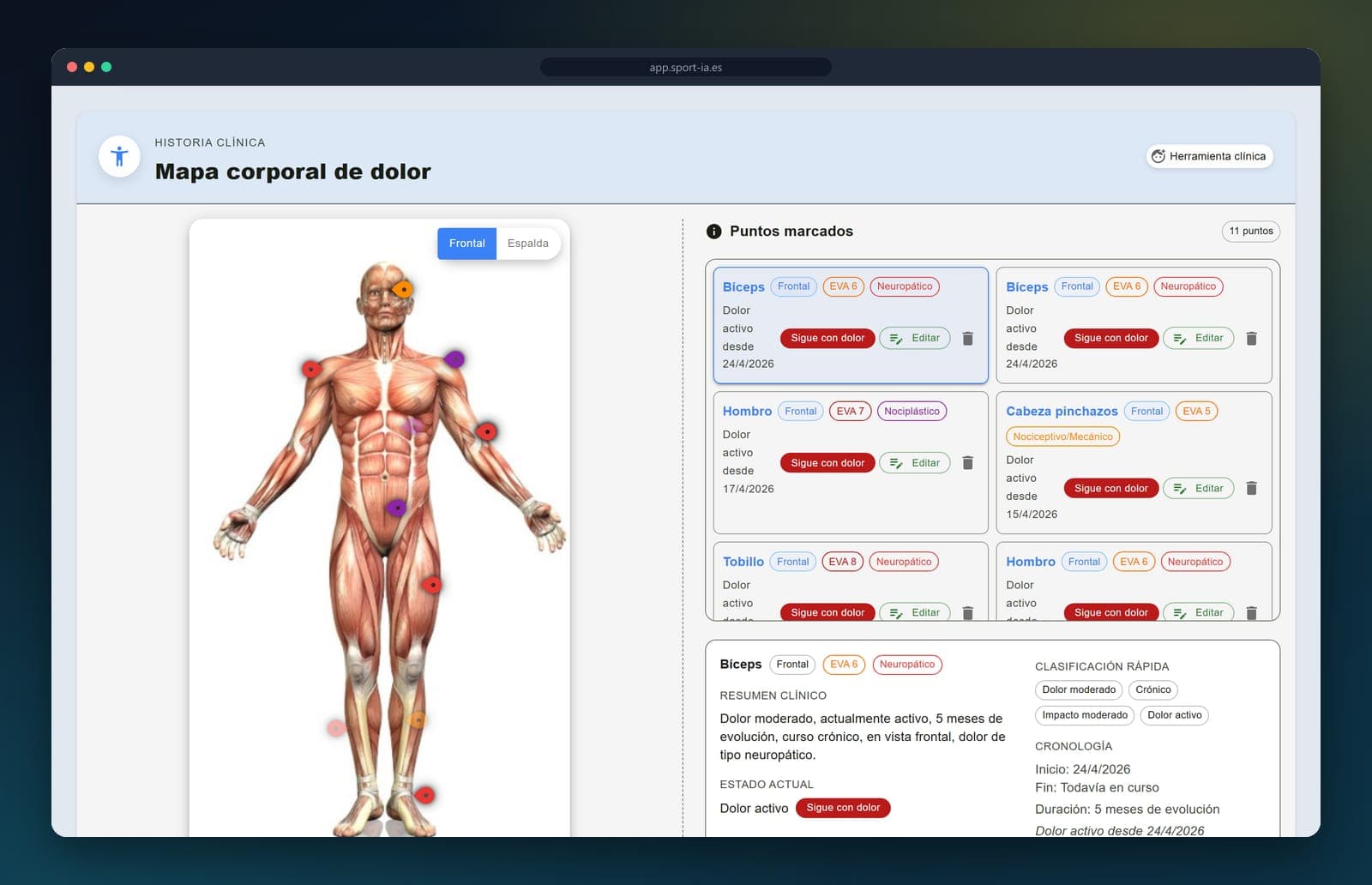Click trash icon on Hombro EVA 7 card

pyautogui.click(x=967, y=463)
